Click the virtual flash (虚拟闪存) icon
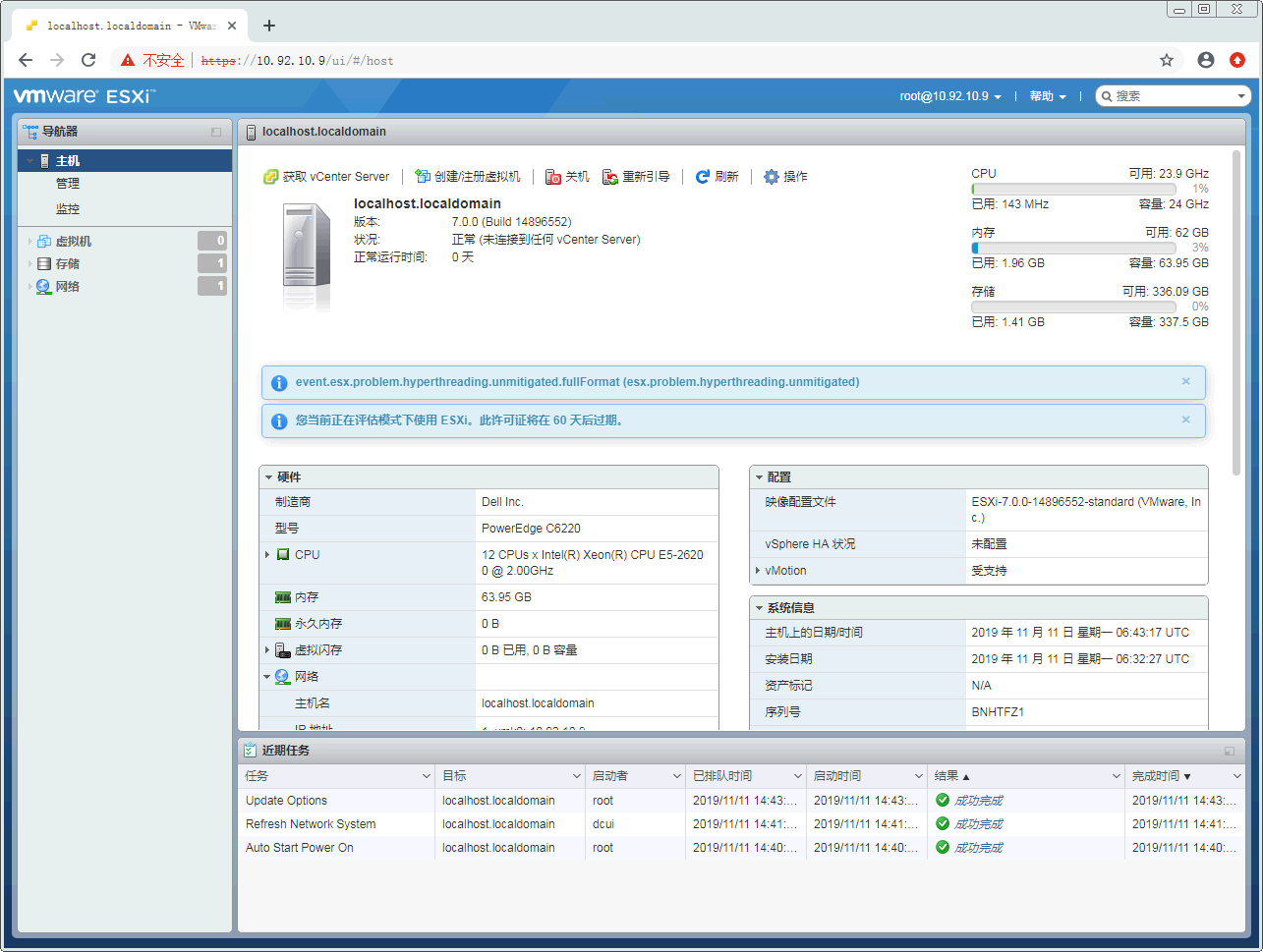1263x952 pixels. [282, 650]
